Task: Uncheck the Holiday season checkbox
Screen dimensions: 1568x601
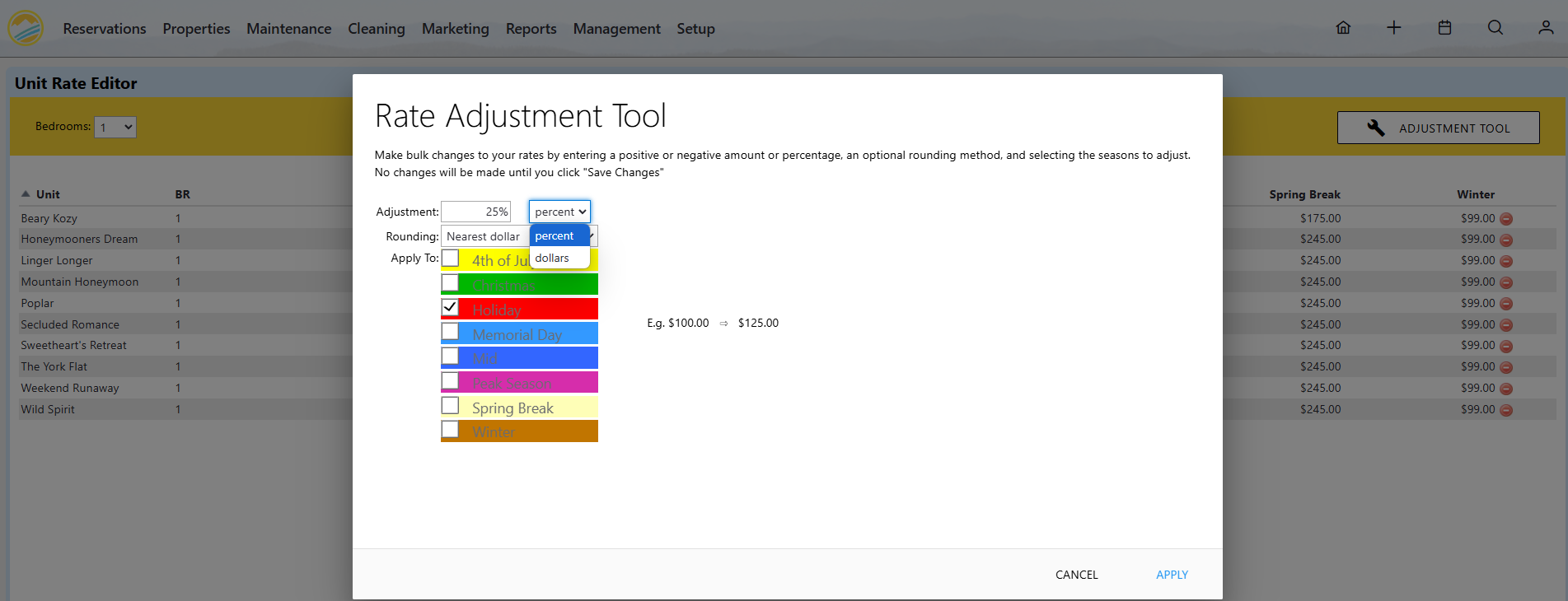Action: [x=450, y=308]
